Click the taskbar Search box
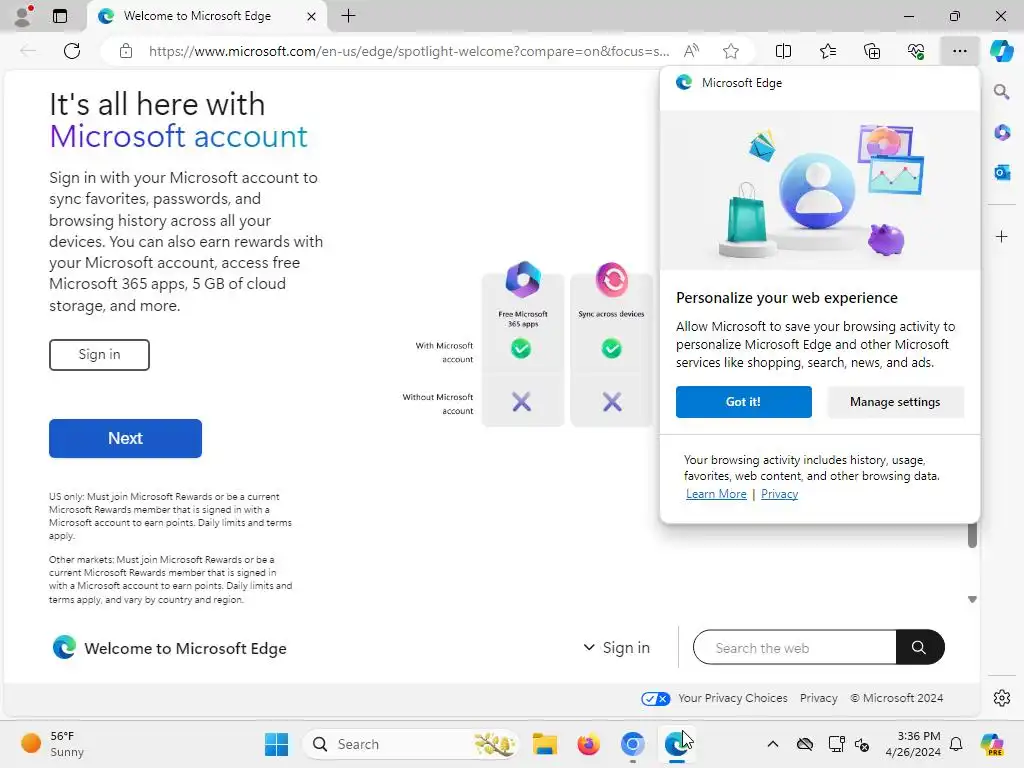This screenshot has height=768, width=1024. 410,744
